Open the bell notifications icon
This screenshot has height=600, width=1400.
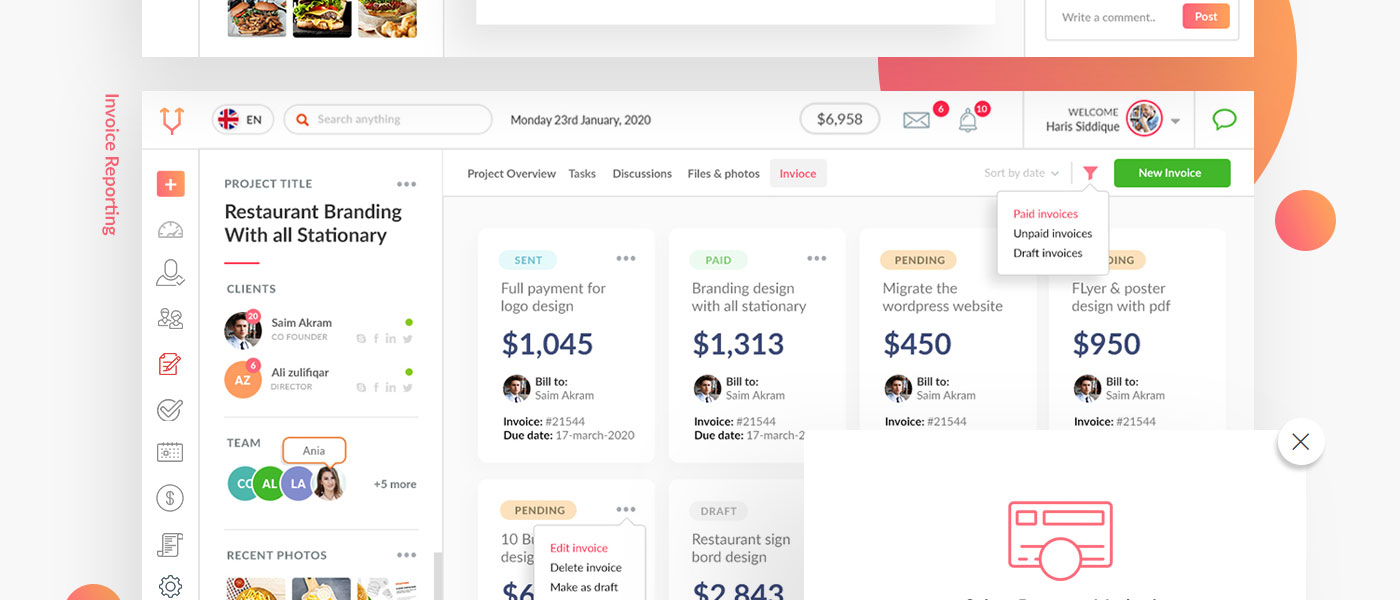(968, 121)
